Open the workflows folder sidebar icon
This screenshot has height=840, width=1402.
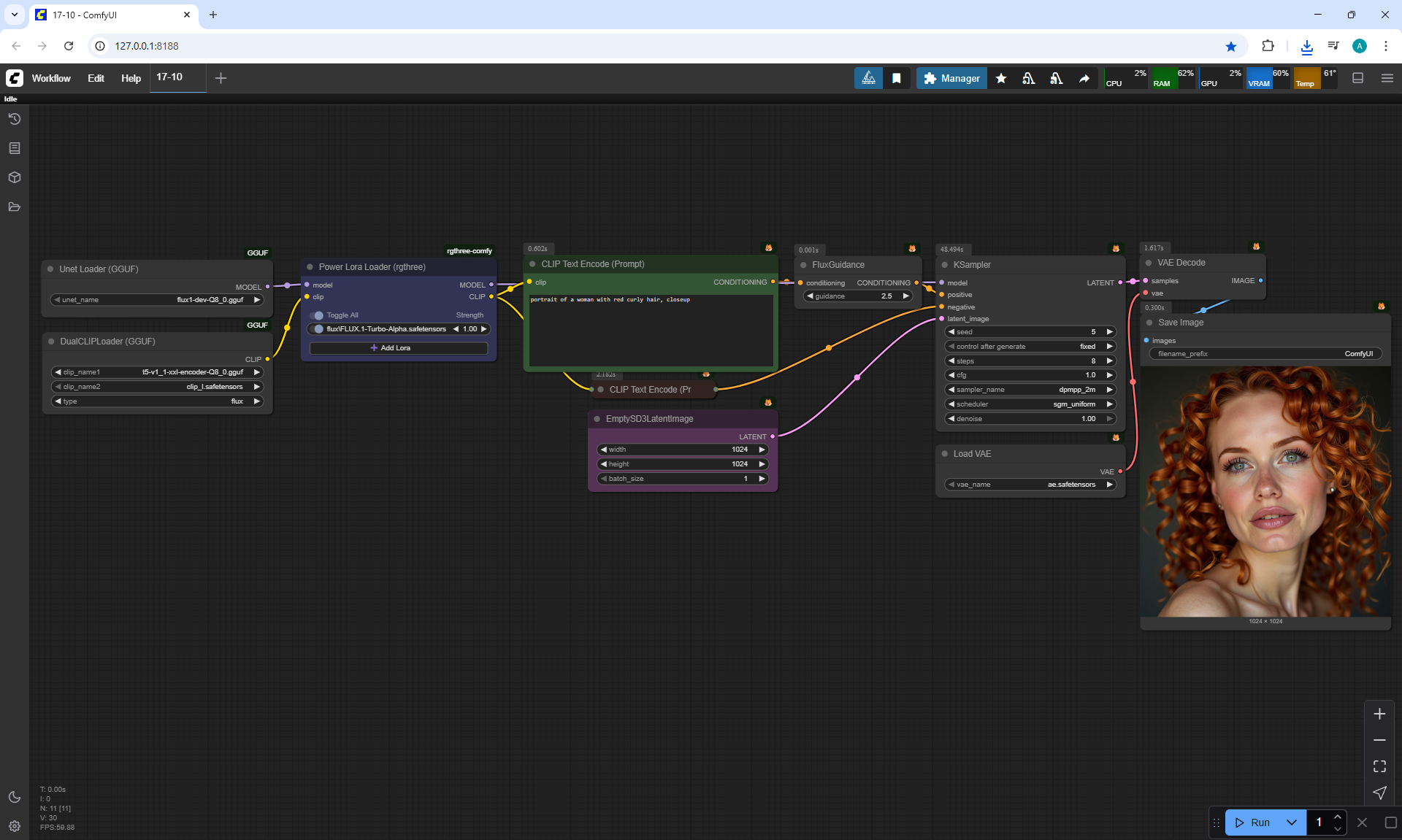pos(15,207)
